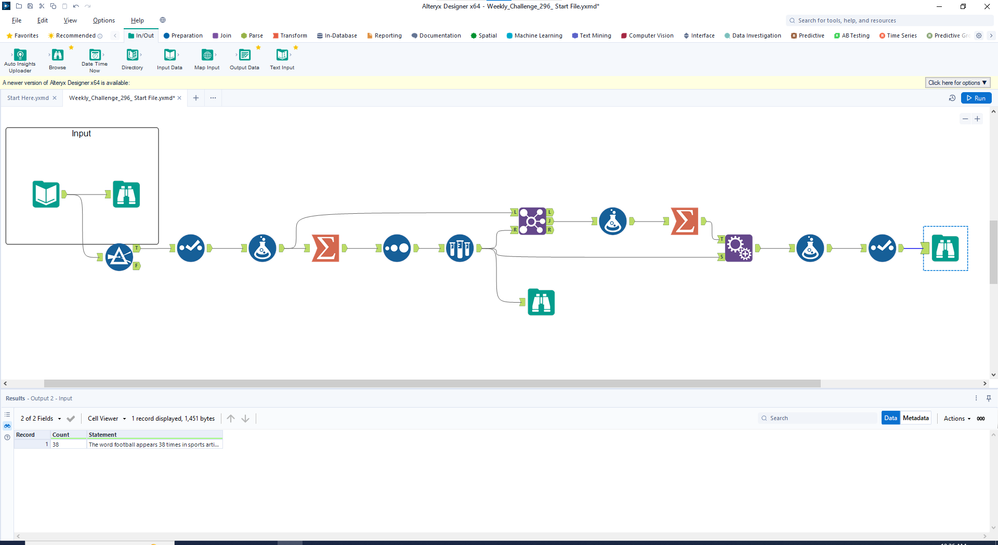Select the first Select tool node after Filter
The height and width of the screenshot is (545, 998).
point(190,248)
